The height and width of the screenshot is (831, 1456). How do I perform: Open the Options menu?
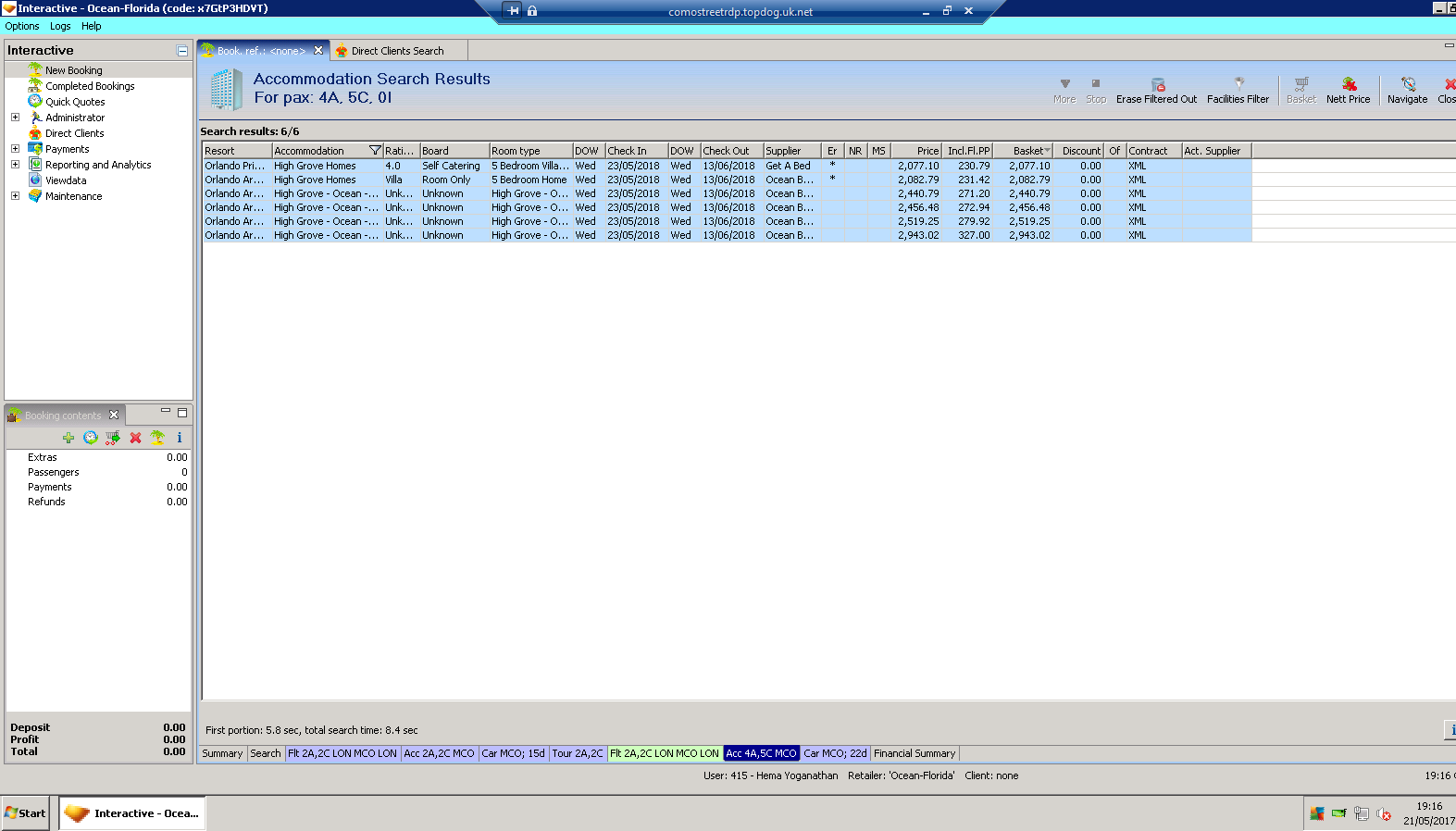22,26
